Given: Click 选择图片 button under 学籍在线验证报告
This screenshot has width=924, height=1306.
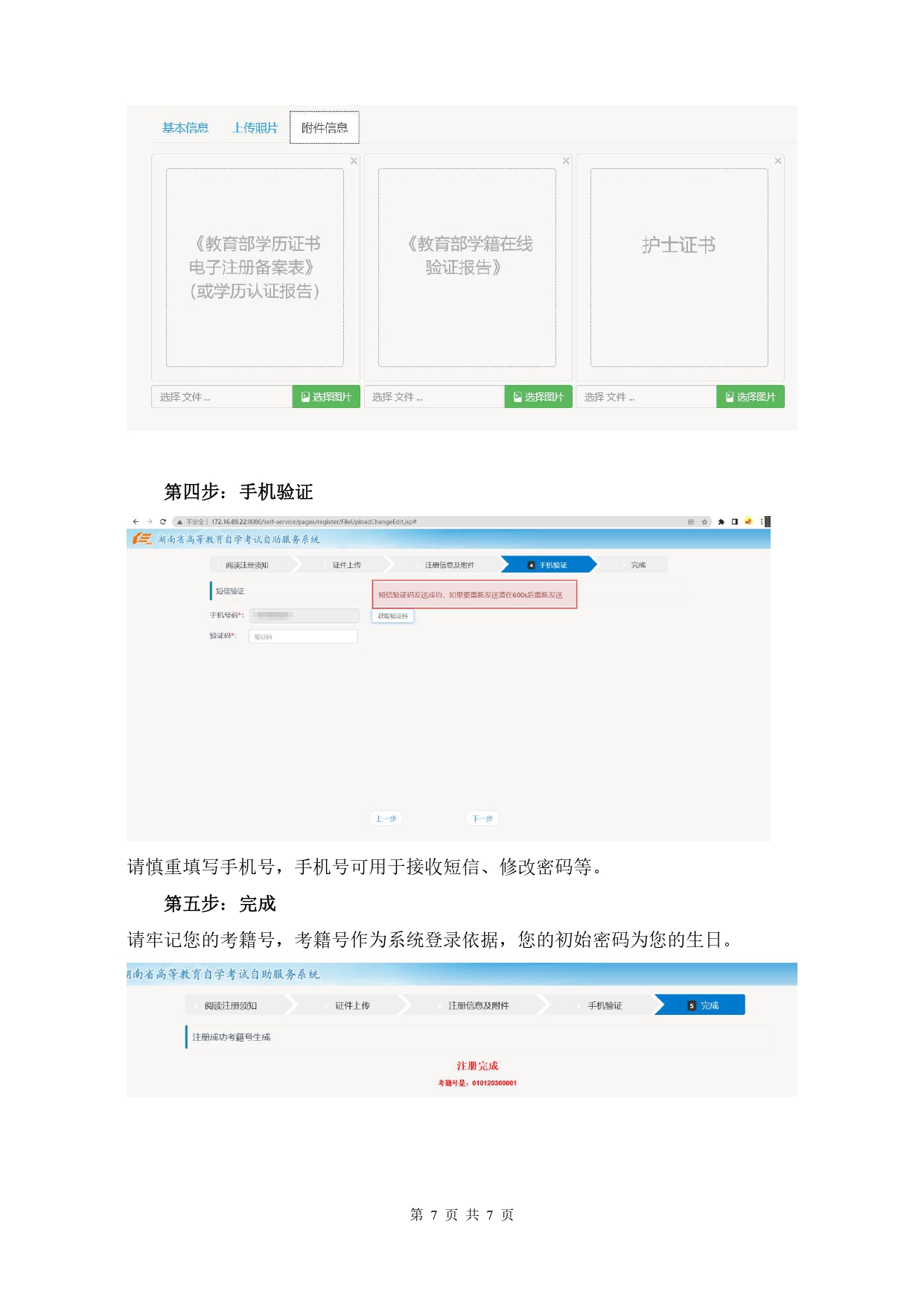Looking at the screenshot, I should (538, 397).
